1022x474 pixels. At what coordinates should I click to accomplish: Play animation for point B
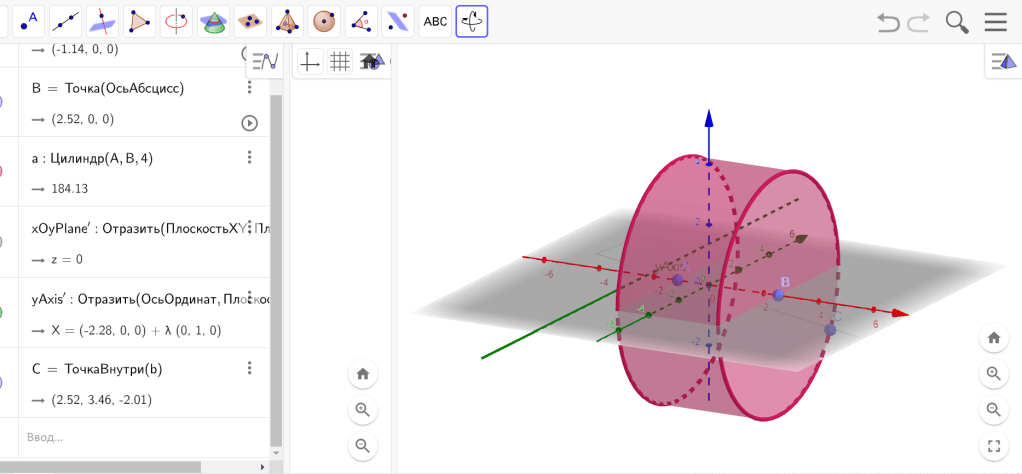point(250,123)
